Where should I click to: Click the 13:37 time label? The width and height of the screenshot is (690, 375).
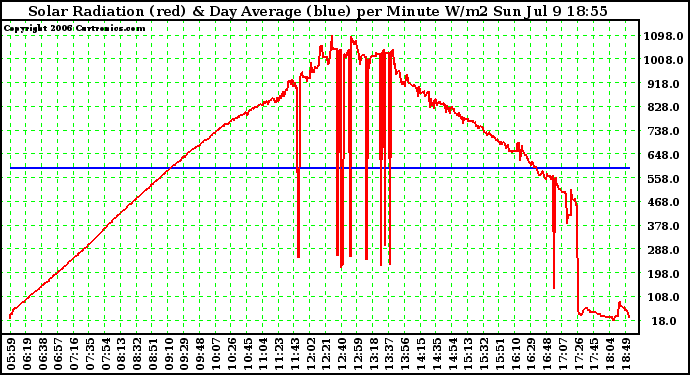pyautogui.click(x=389, y=354)
